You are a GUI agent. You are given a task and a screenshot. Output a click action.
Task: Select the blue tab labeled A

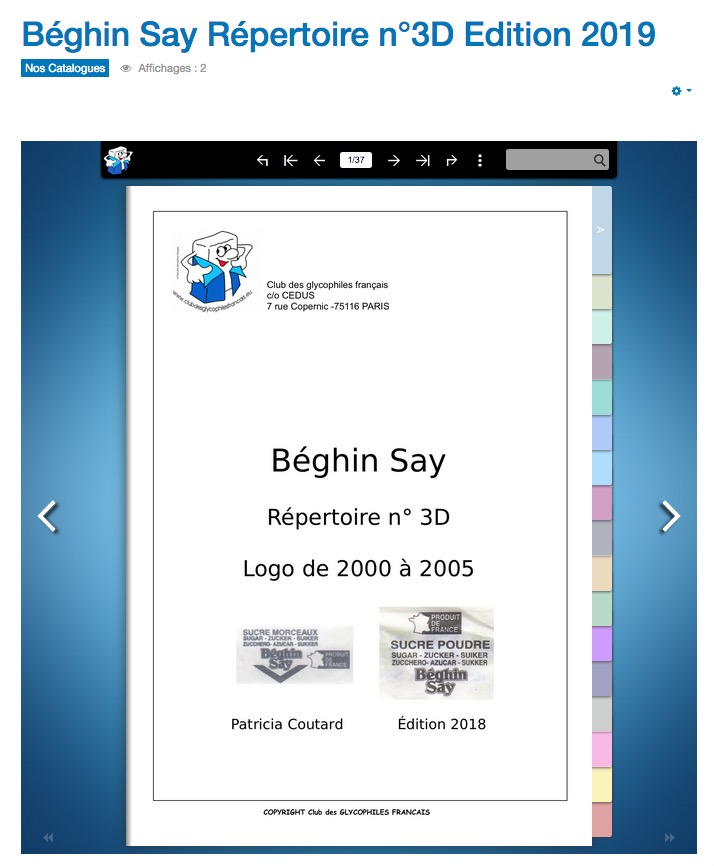(601, 230)
